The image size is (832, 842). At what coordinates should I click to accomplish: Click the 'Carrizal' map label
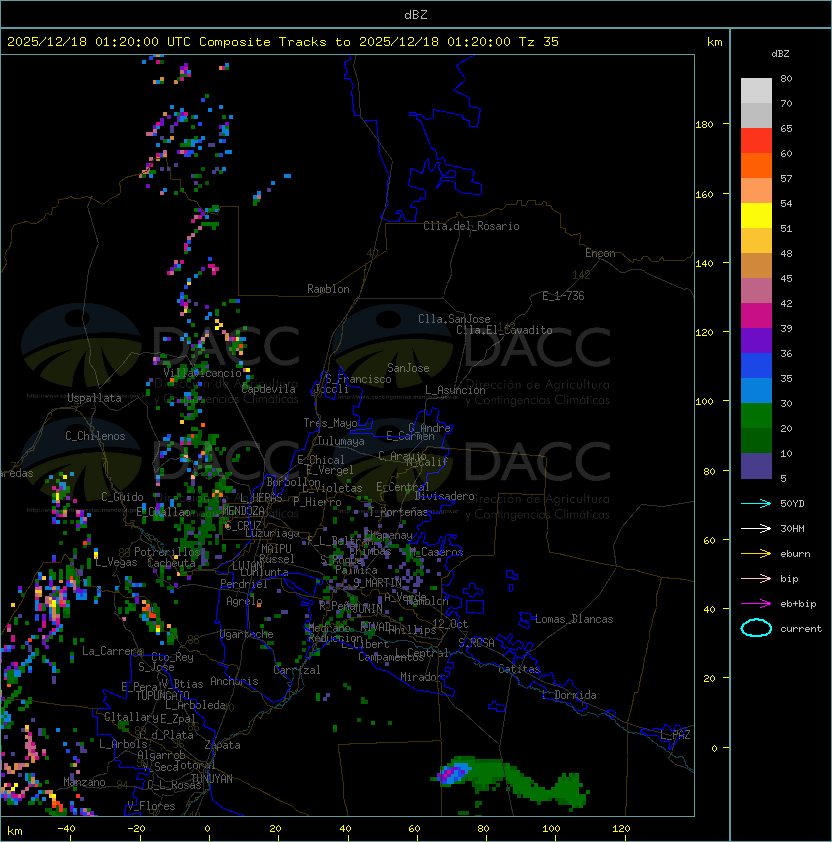pos(297,670)
